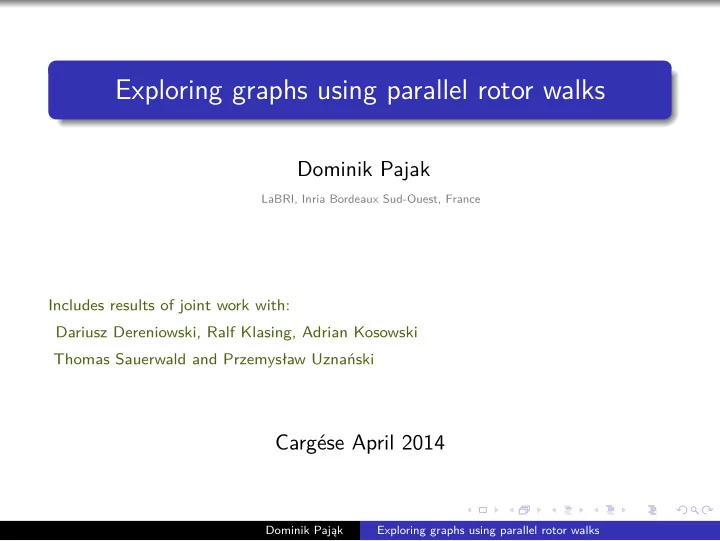Image resolution: width=720 pixels, height=541 pixels.
Task: Jump to the previous subsection using its left arrow
Action: [x=554, y=510]
